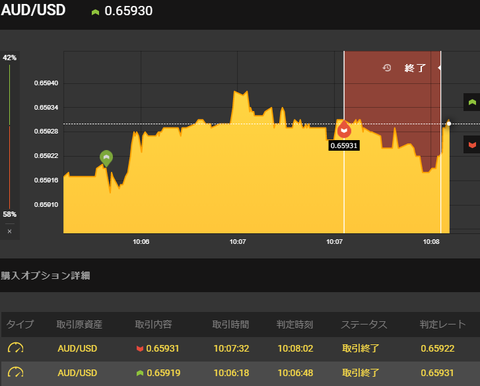Viewport: 480px width, 386px height.
Task: Click settlement rate 0.65922
Action: coord(437,349)
